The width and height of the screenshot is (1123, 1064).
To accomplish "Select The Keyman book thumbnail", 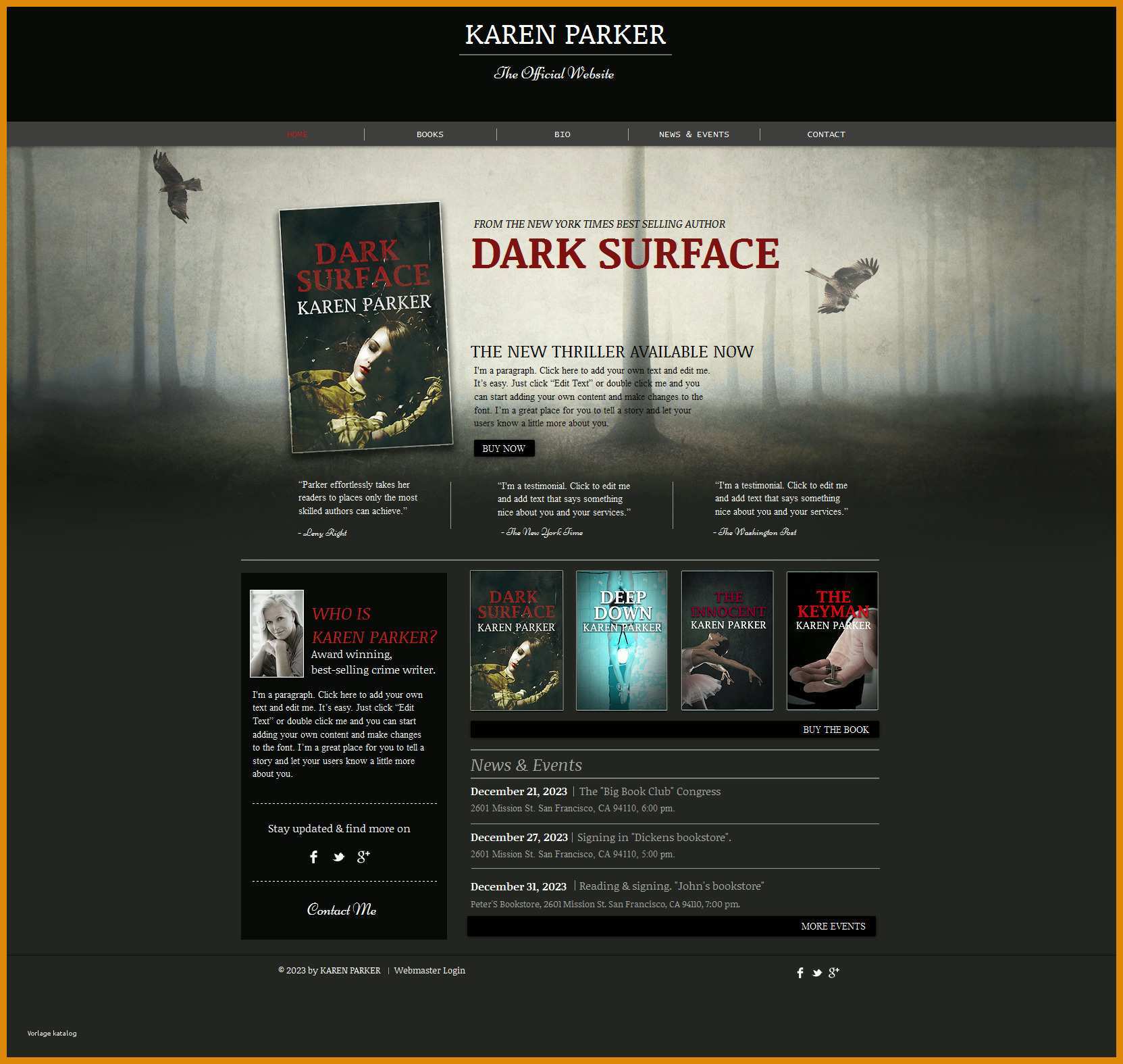I will pos(832,640).
